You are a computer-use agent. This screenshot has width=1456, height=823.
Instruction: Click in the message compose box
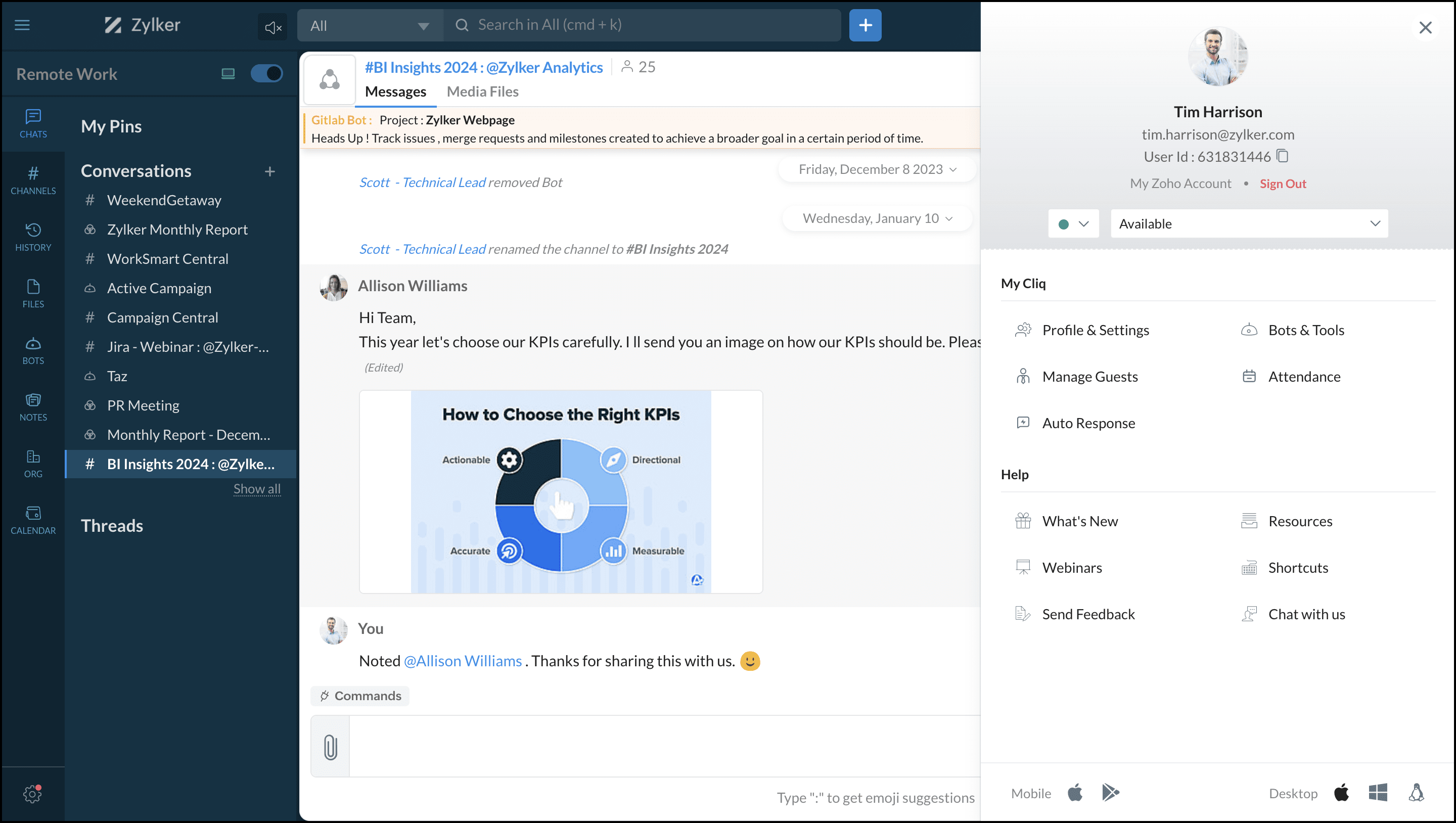[664, 746]
